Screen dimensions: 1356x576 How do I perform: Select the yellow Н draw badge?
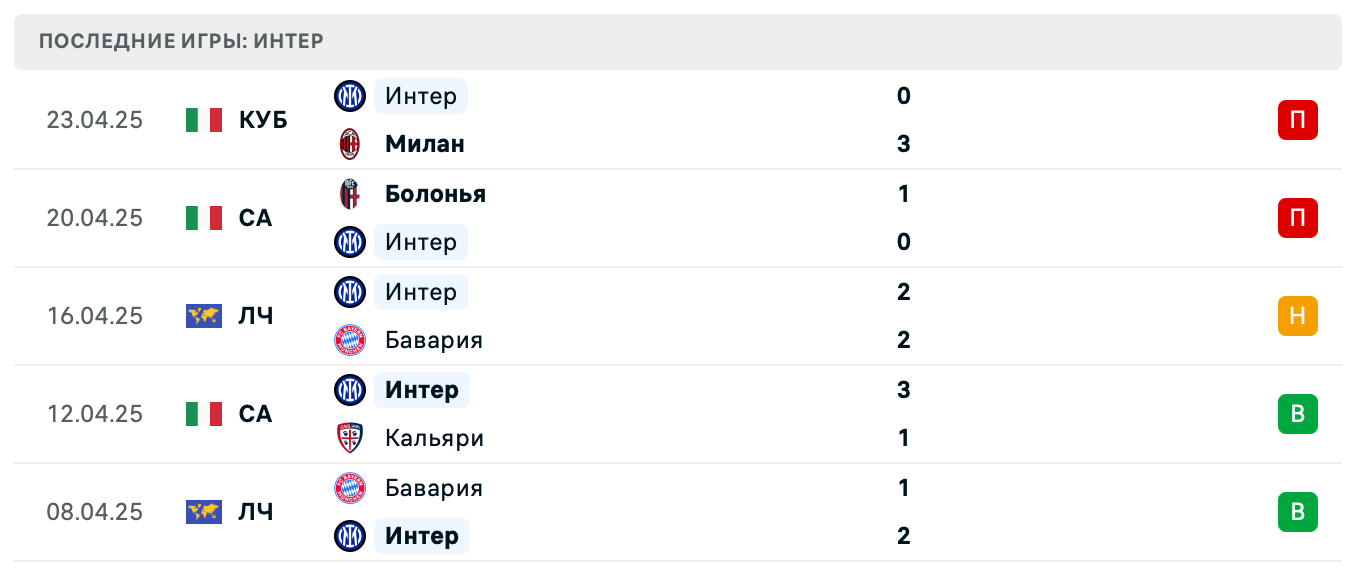click(1297, 315)
